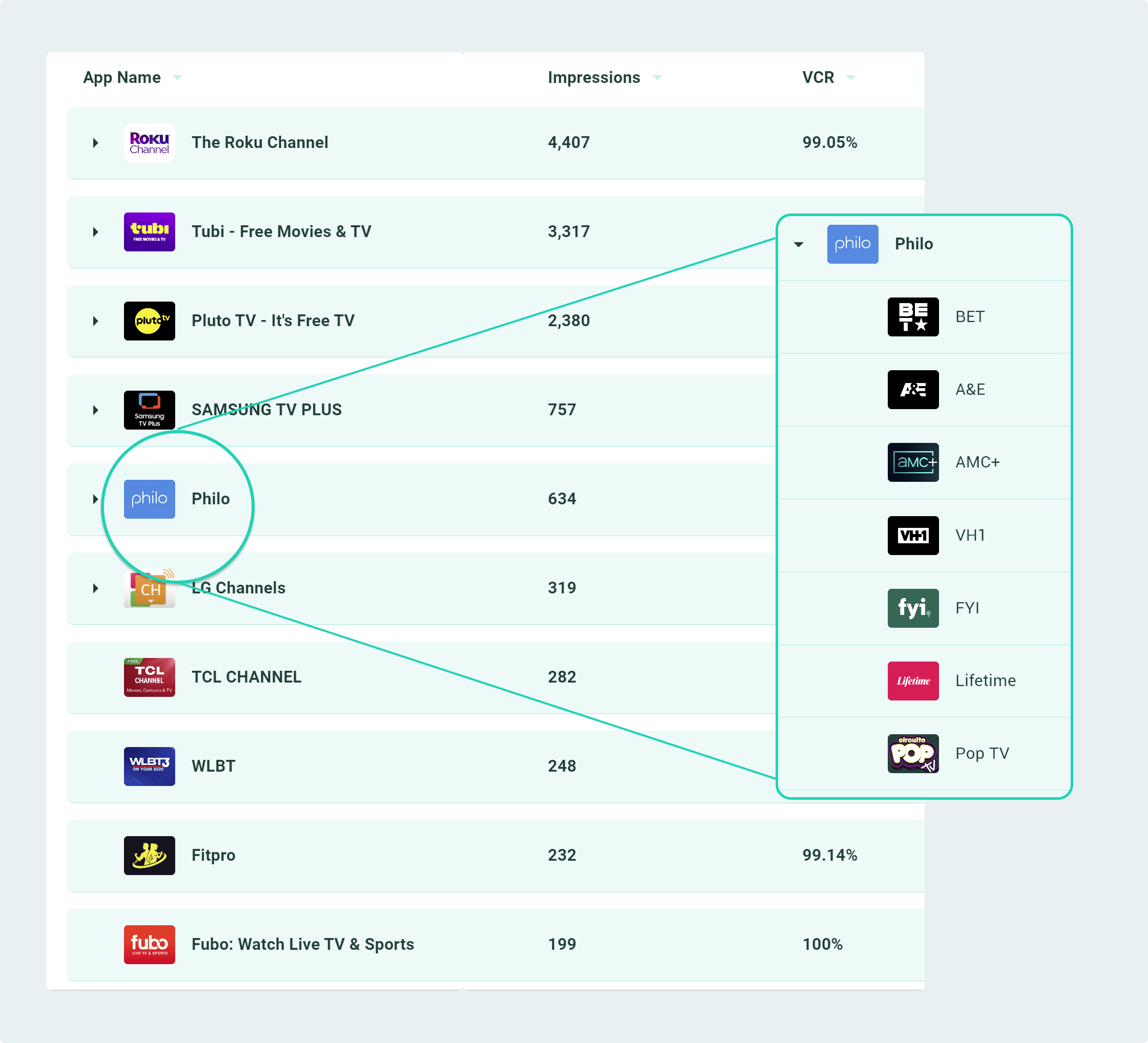Click the Tubi app logo
The height and width of the screenshot is (1043, 1148).
point(149,232)
